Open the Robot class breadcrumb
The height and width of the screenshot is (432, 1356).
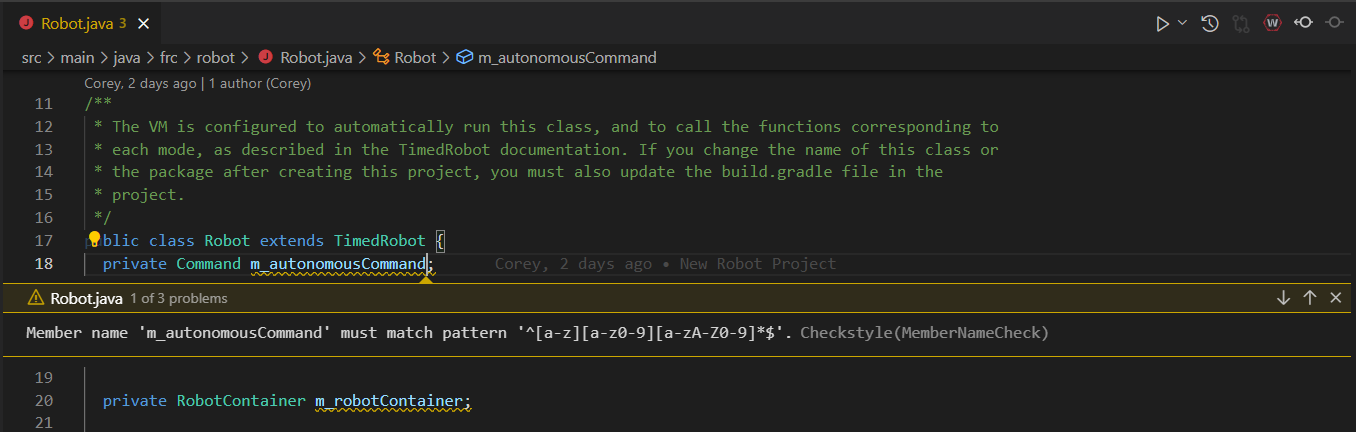tap(405, 57)
